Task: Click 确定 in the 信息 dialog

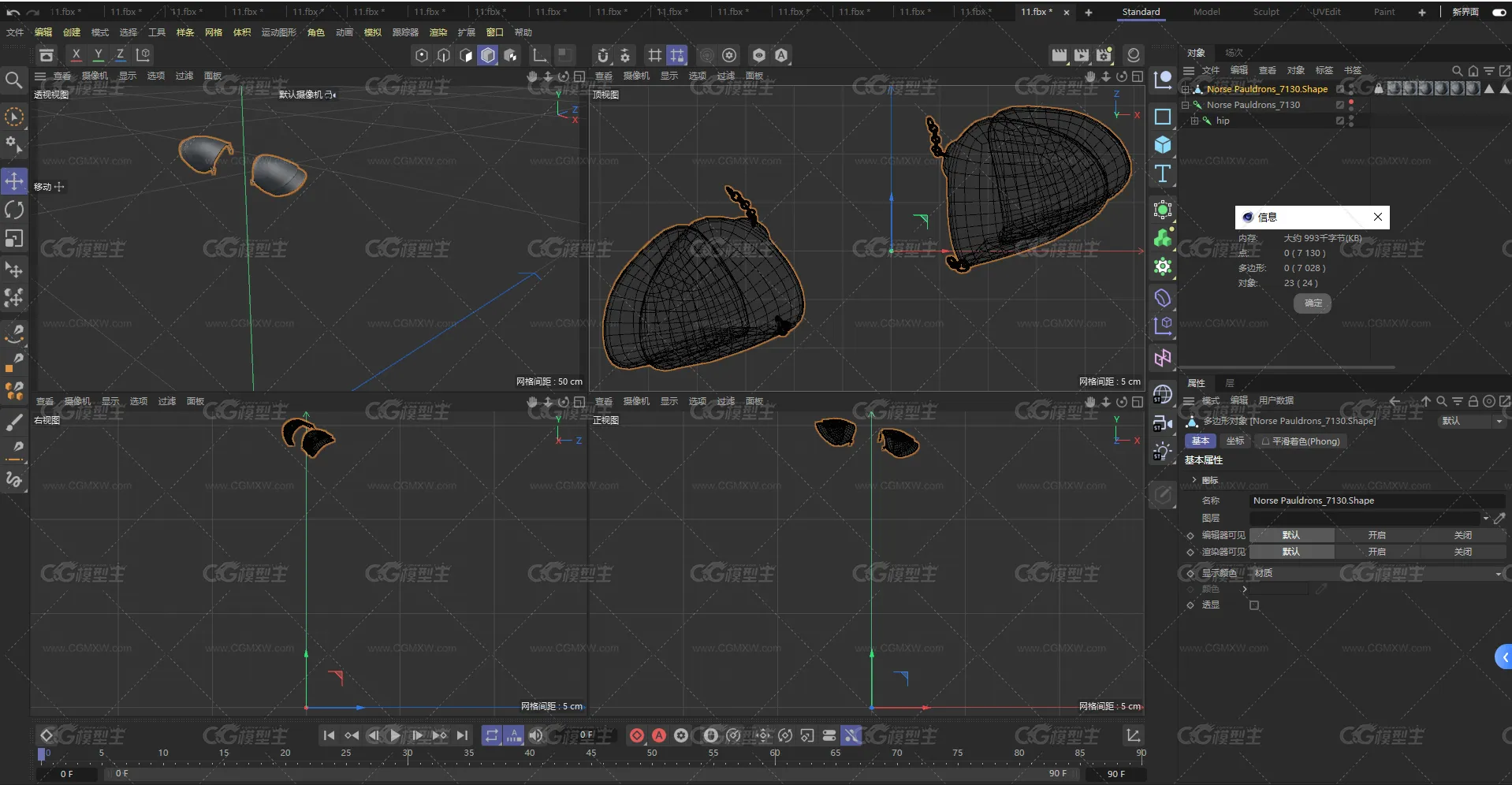Action: pos(1313,303)
